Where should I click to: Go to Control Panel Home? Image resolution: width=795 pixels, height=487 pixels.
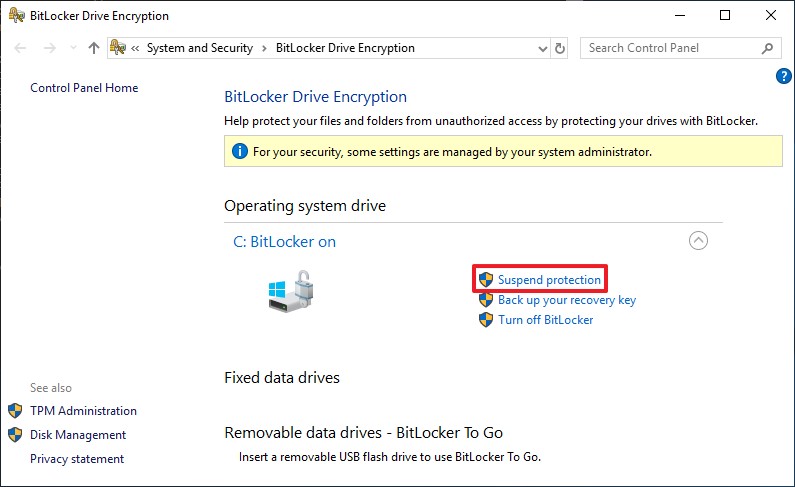tap(84, 88)
